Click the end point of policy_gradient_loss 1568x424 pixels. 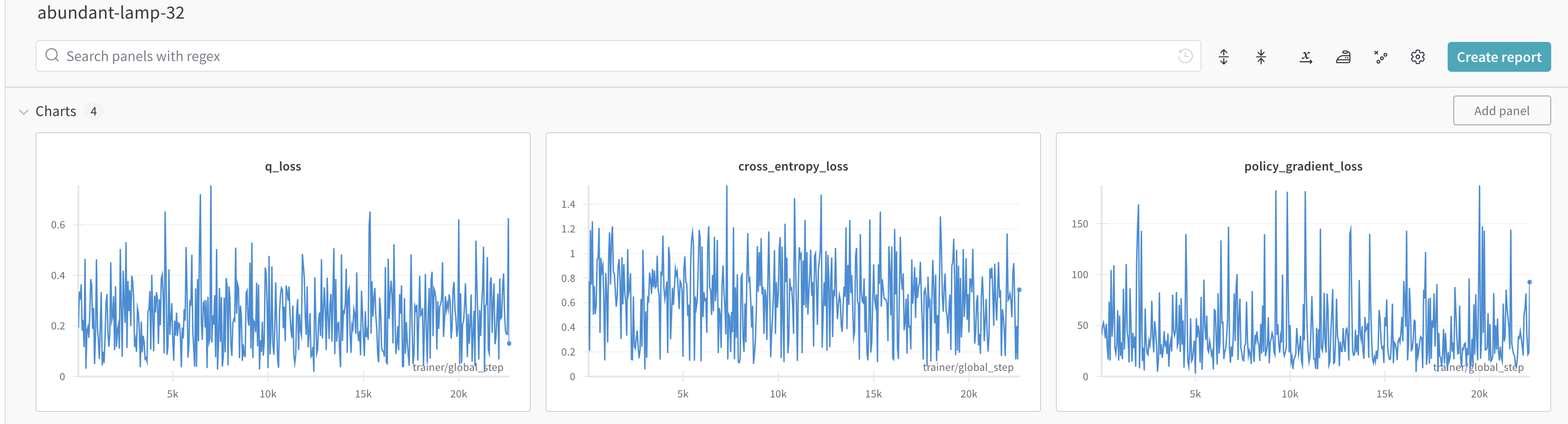coord(1529,282)
